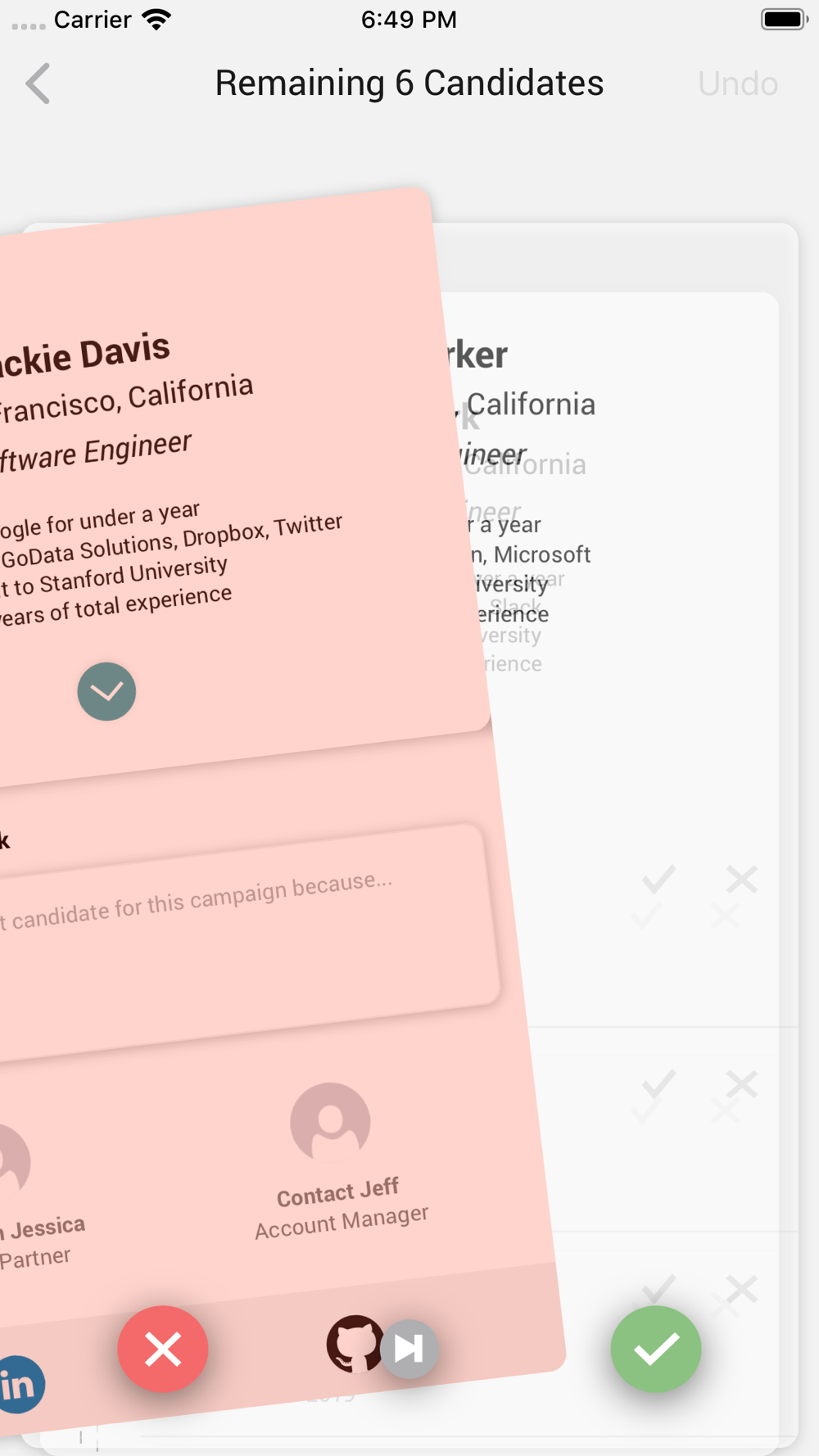Toggle the top faded checkmark
The image size is (819, 1456).
click(658, 879)
